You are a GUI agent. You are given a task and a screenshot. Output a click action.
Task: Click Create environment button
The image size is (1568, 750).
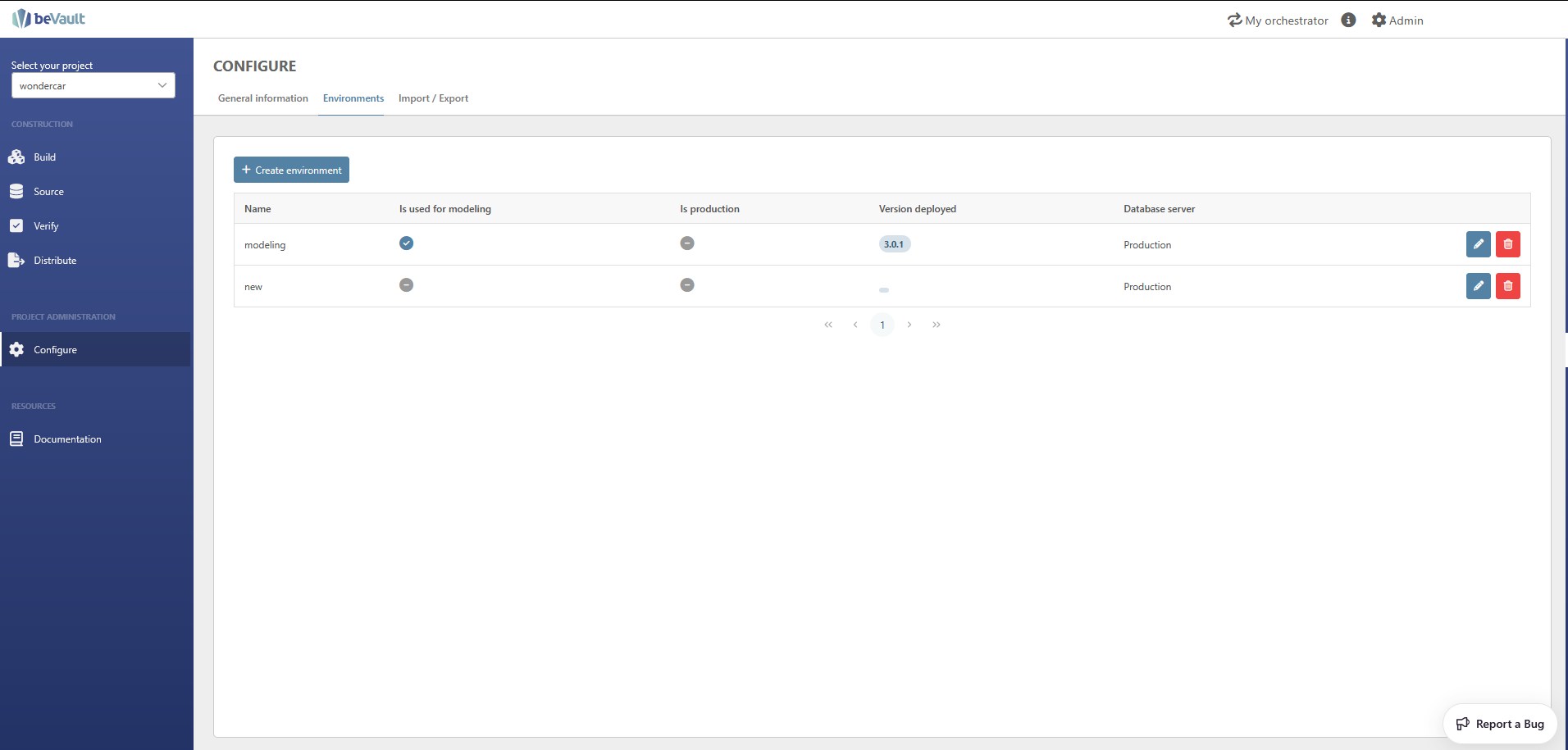[291, 170]
